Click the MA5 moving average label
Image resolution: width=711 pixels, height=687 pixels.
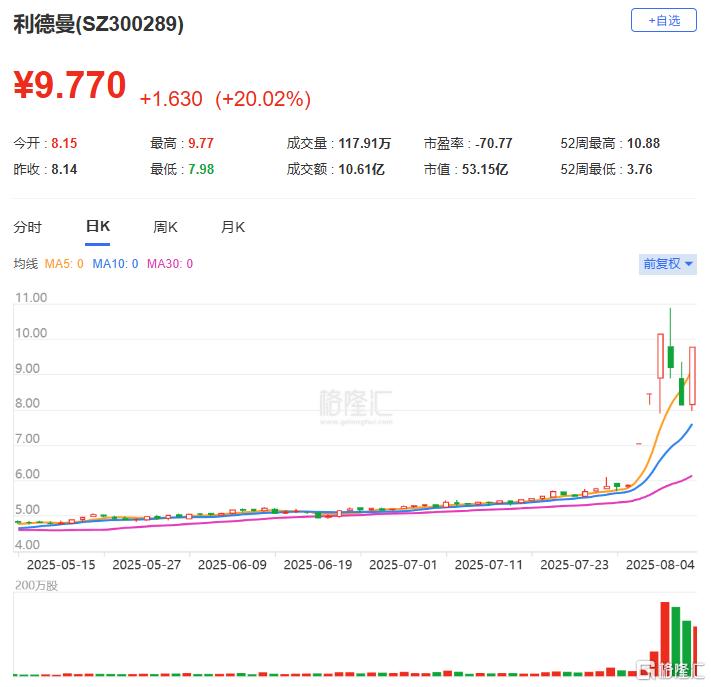[64, 264]
